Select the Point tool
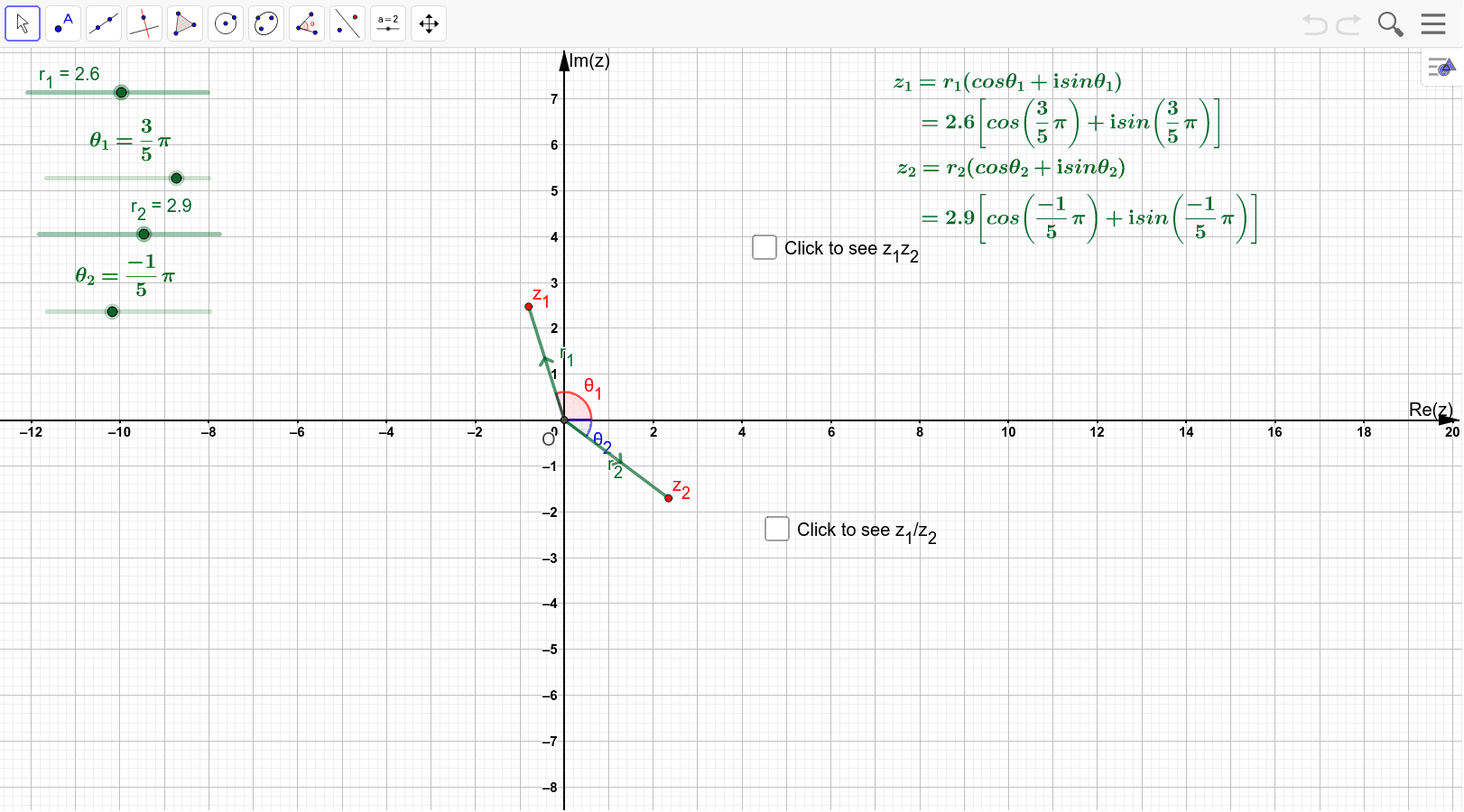The height and width of the screenshot is (812, 1464). [63, 23]
